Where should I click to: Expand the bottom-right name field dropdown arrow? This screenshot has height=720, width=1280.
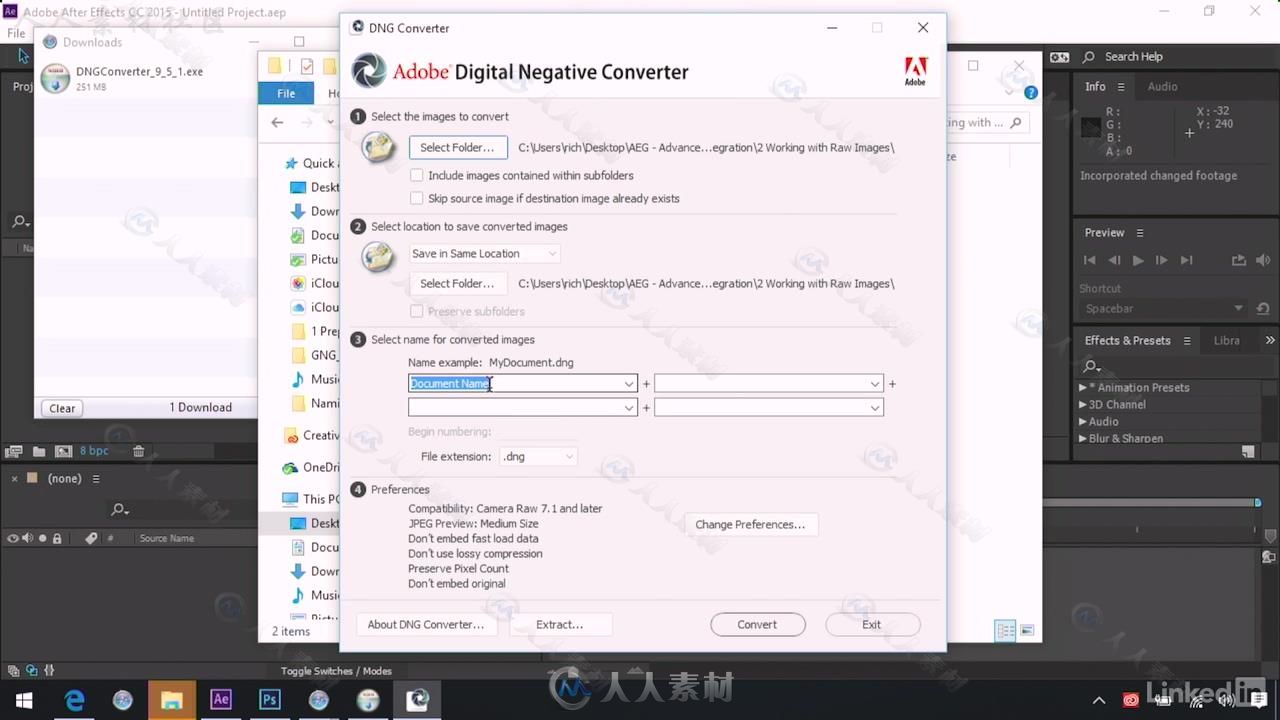pyautogui.click(x=875, y=408)
